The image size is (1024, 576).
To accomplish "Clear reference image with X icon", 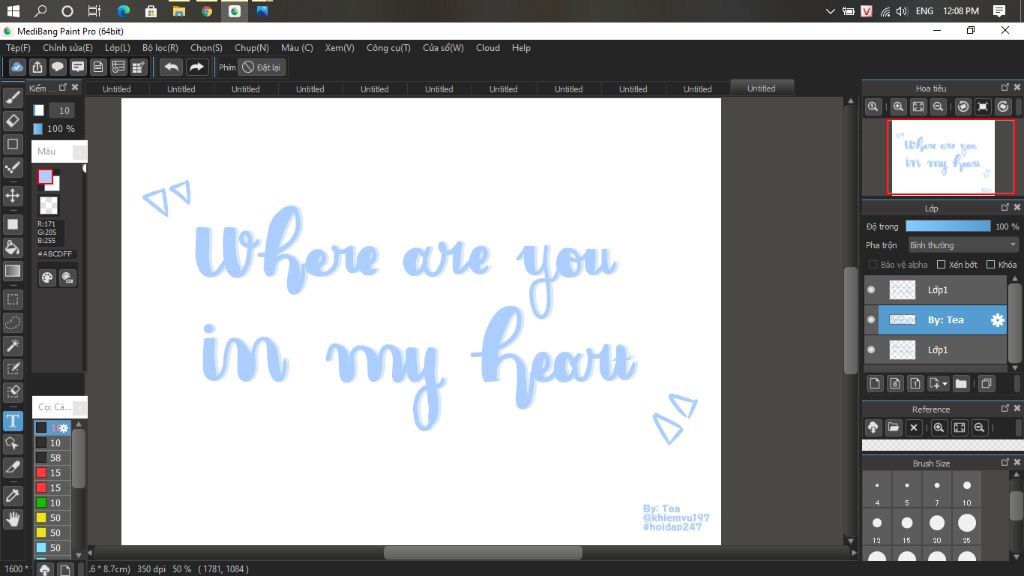I will click(914, 428).
